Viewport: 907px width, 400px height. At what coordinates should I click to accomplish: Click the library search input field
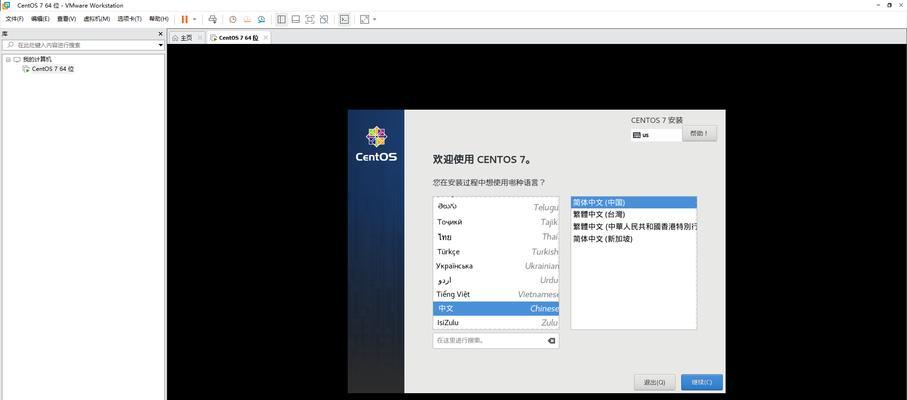pyautogui.click(x=83, y=45)
